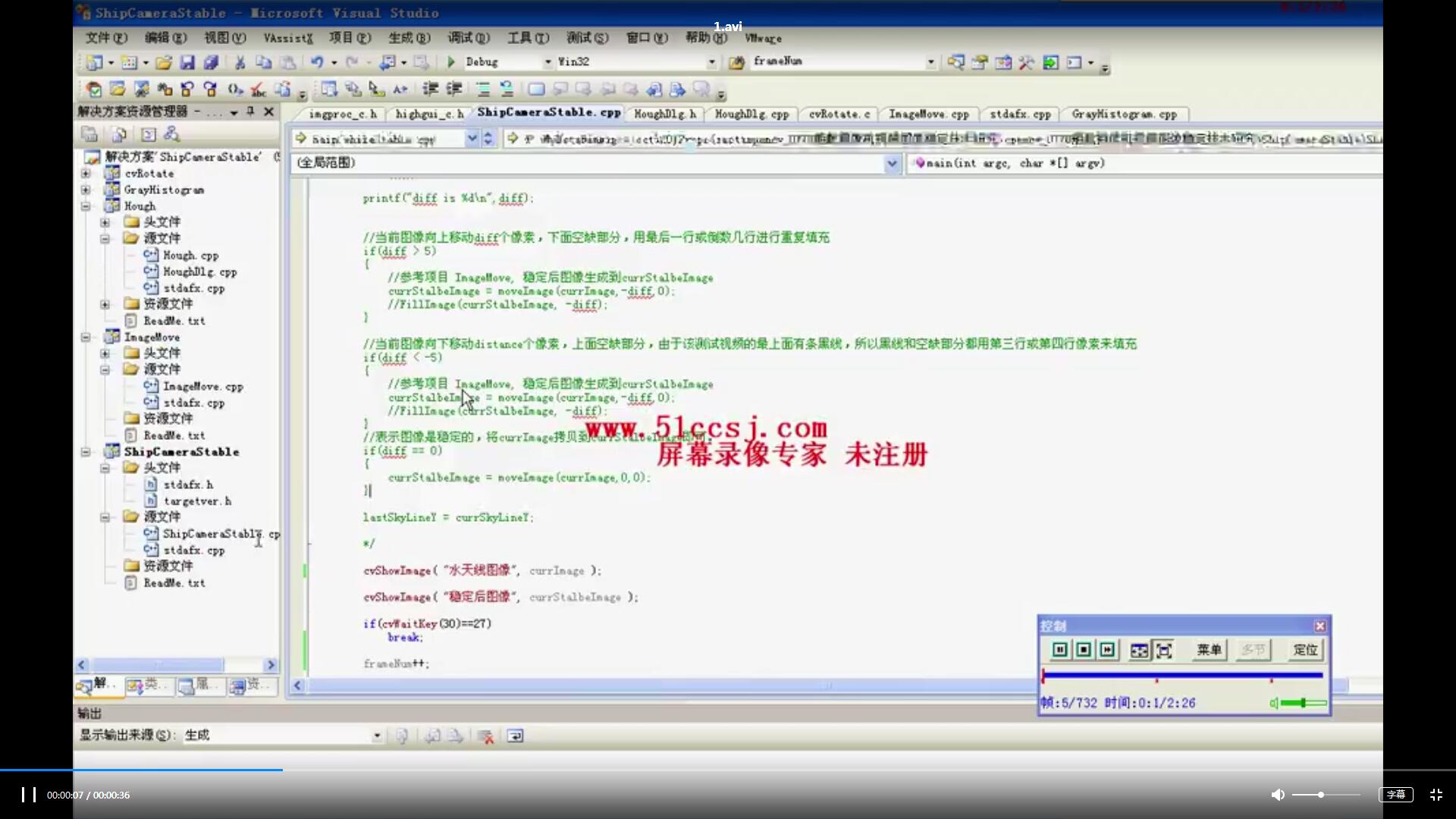This screenshot has height=819, width=1456.
Task: Collapse the Hough project node
Action: (x=86, y=206)
